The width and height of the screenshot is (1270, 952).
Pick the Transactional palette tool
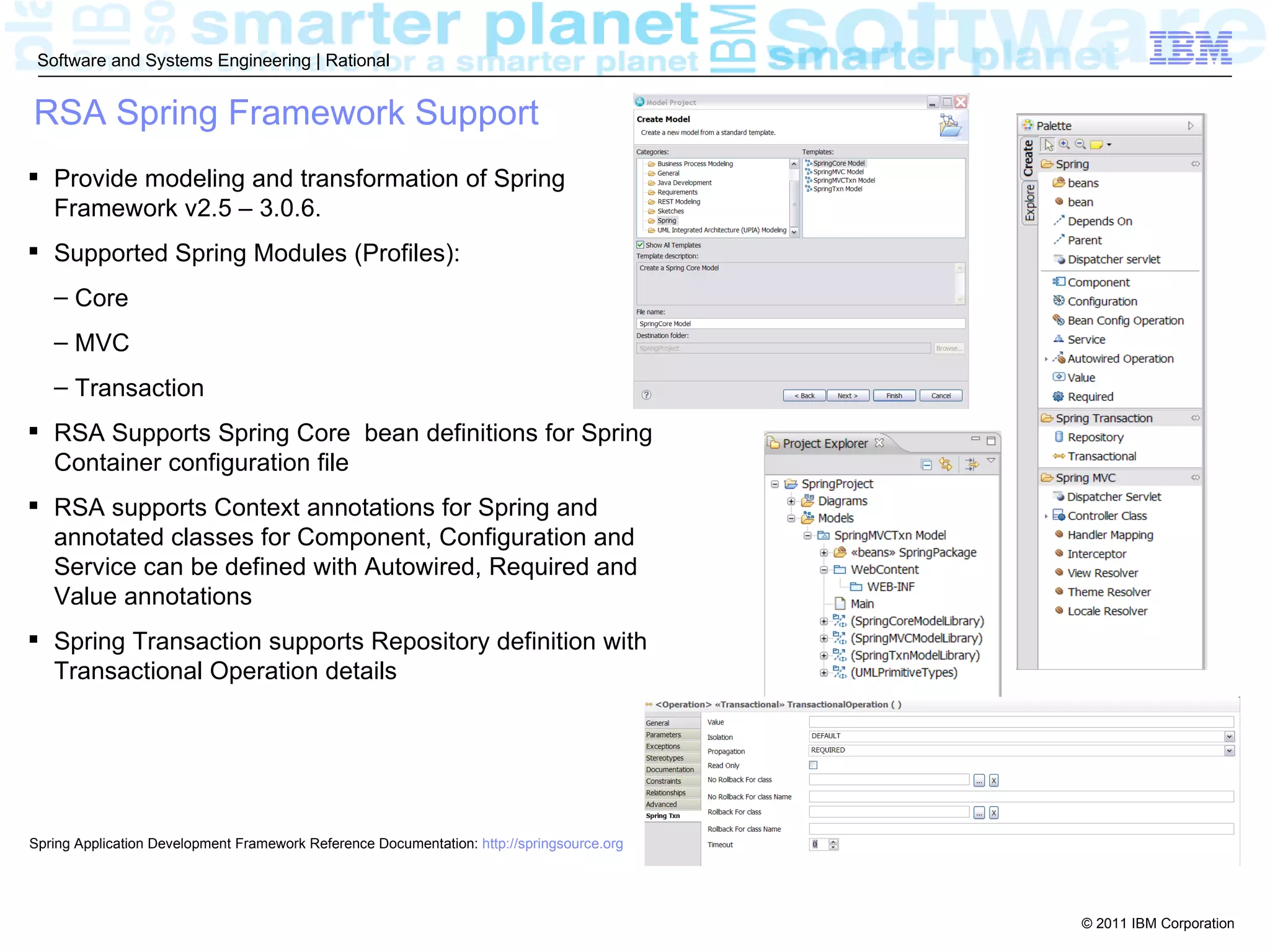click(x=1095, y=456)
